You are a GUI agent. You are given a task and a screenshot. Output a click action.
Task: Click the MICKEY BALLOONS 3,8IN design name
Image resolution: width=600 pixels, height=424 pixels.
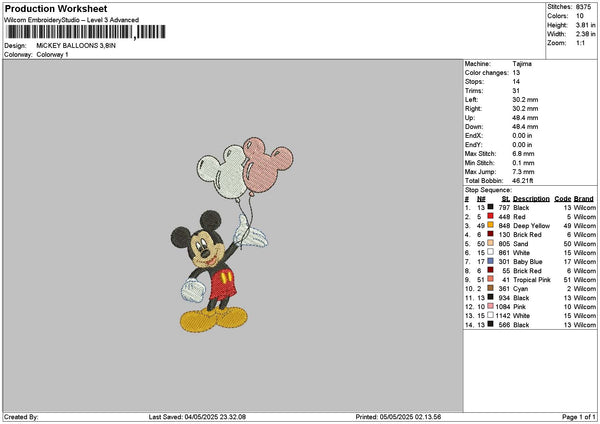(x=76, y=46)
